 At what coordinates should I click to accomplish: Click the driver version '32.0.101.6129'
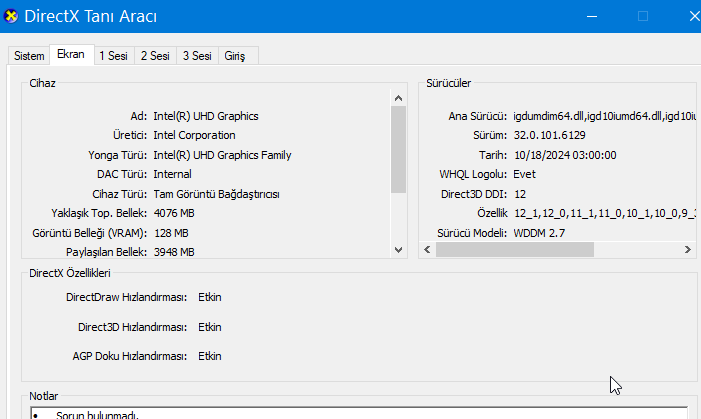pos(549,135)
